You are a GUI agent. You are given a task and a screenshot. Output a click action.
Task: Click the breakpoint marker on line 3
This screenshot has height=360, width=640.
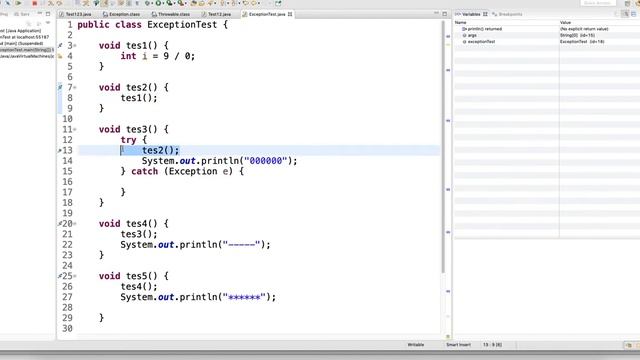[x=60, y=45]
